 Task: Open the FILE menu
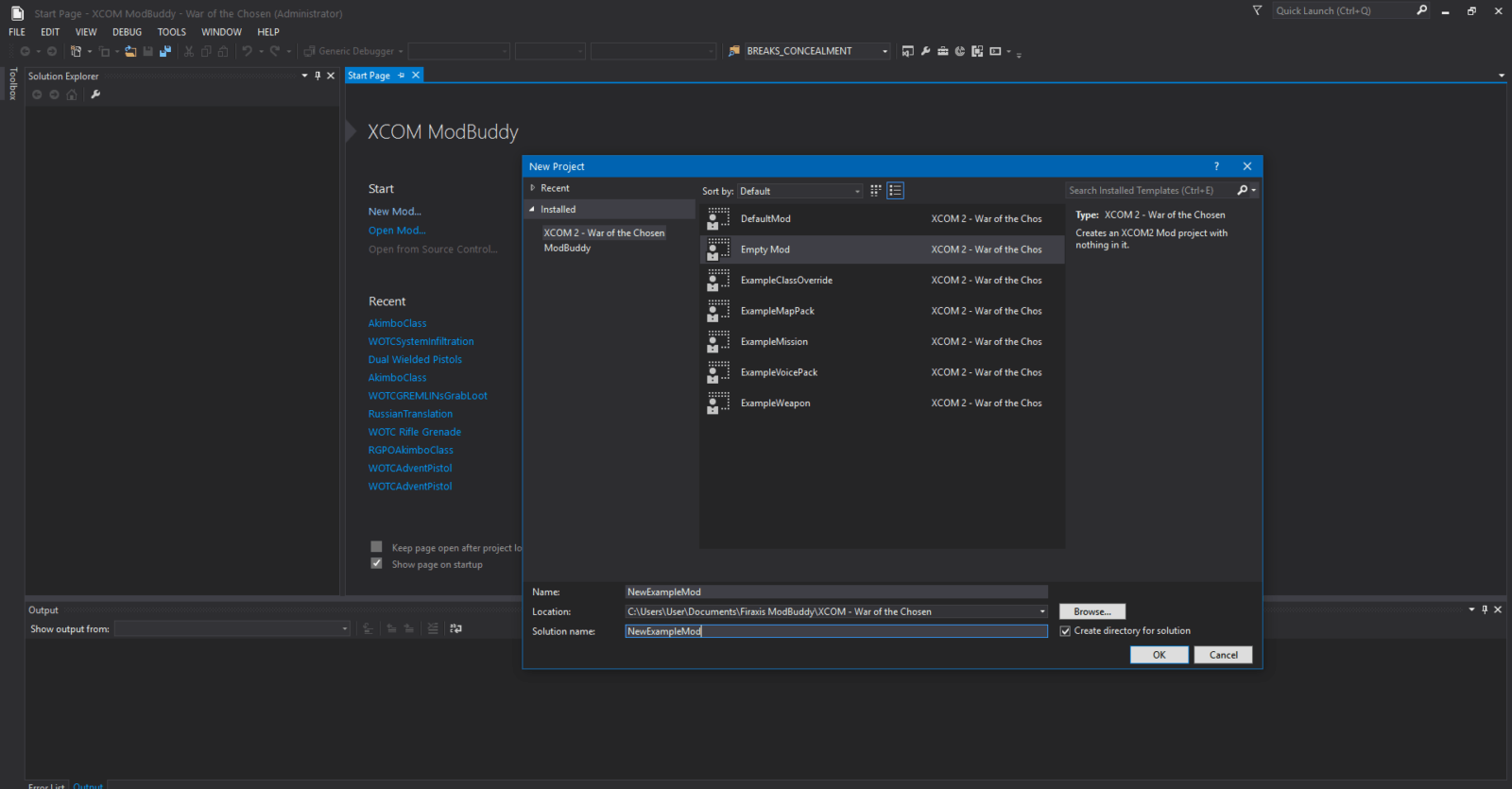tap(17, 32)
